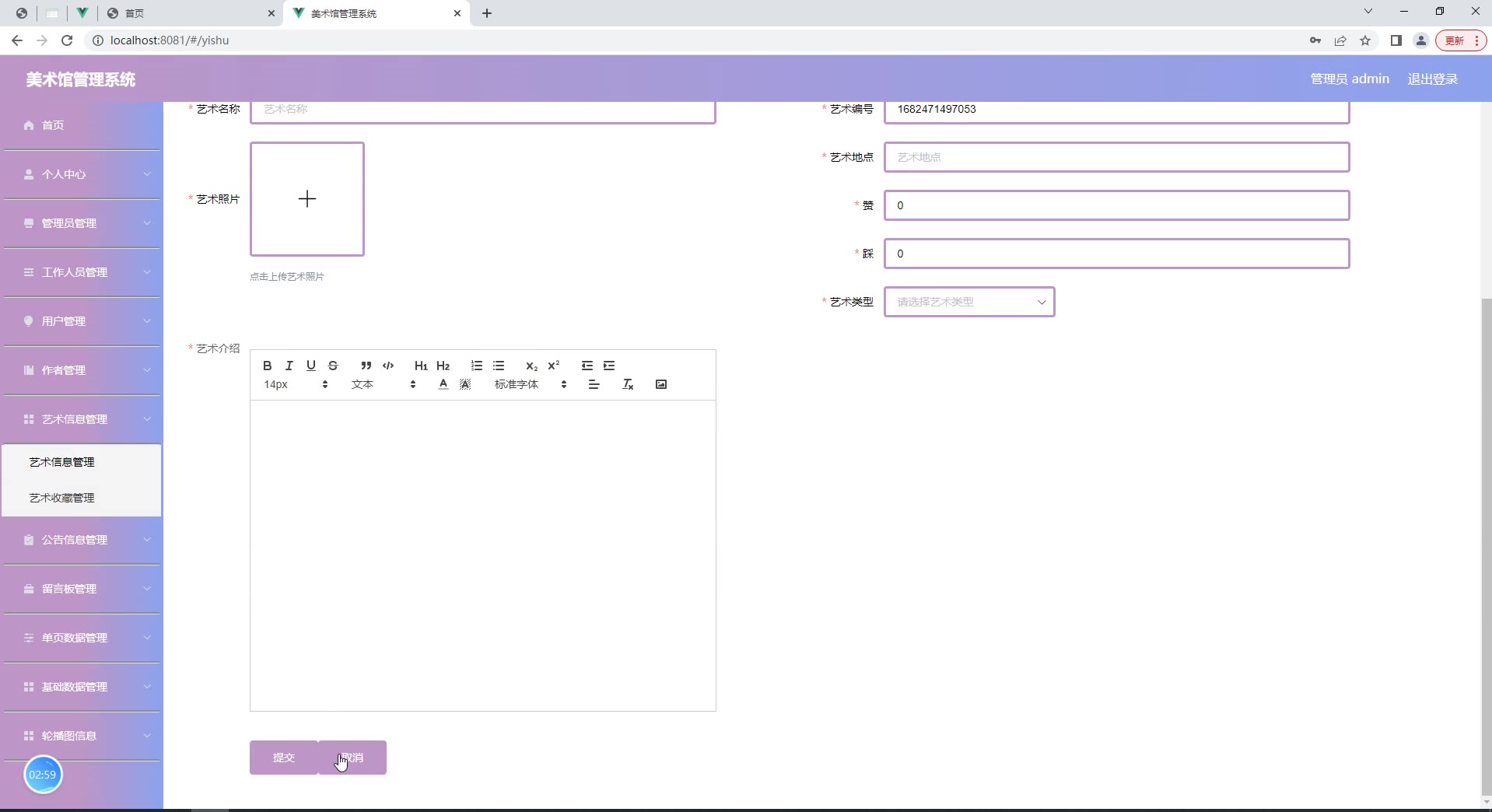Expand the 公告信息管理 sidebar menu
Screen dimensions: 1492x812
pos(82,540)
